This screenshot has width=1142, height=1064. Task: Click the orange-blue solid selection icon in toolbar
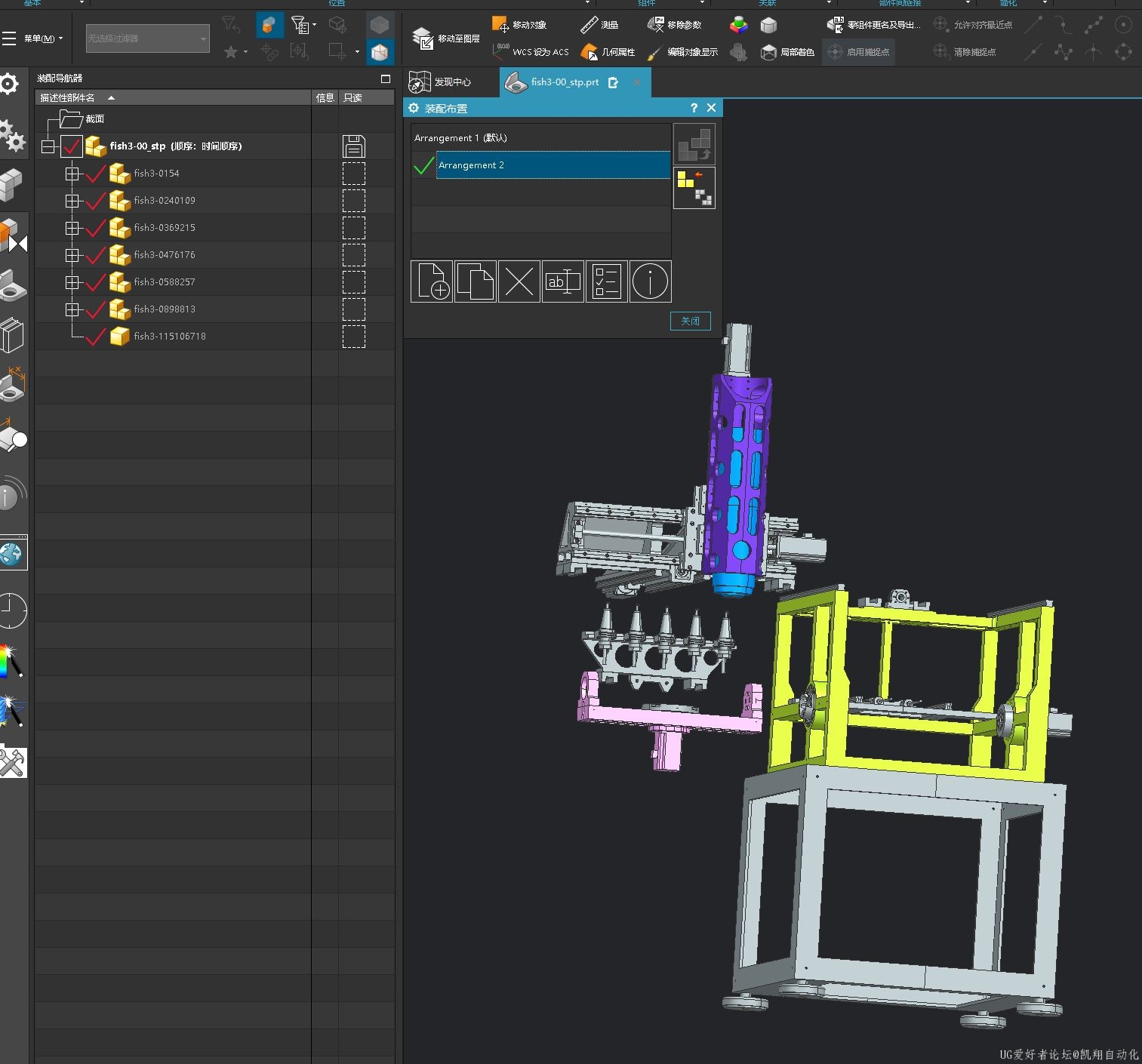pyautogui.click(x=269, y=25)
